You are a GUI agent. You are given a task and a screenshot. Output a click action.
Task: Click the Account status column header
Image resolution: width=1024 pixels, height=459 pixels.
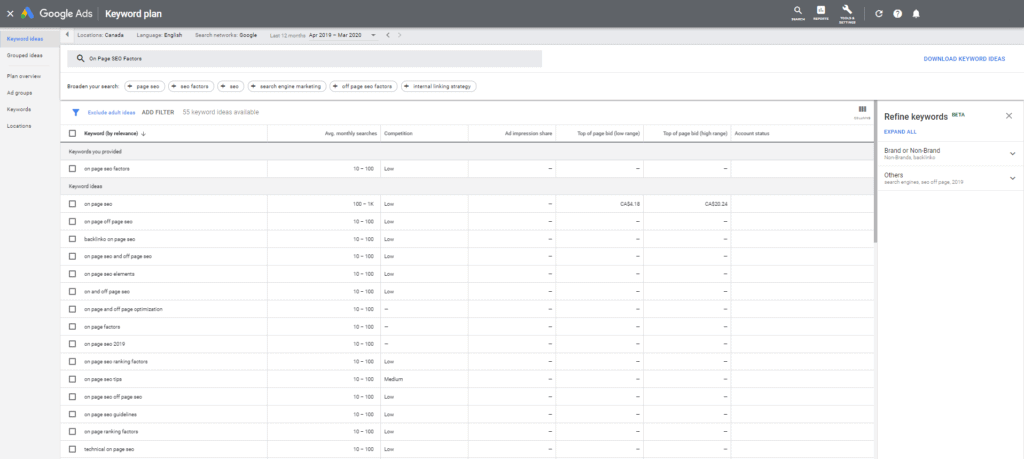pyautogui.click(x=752, y=134)
